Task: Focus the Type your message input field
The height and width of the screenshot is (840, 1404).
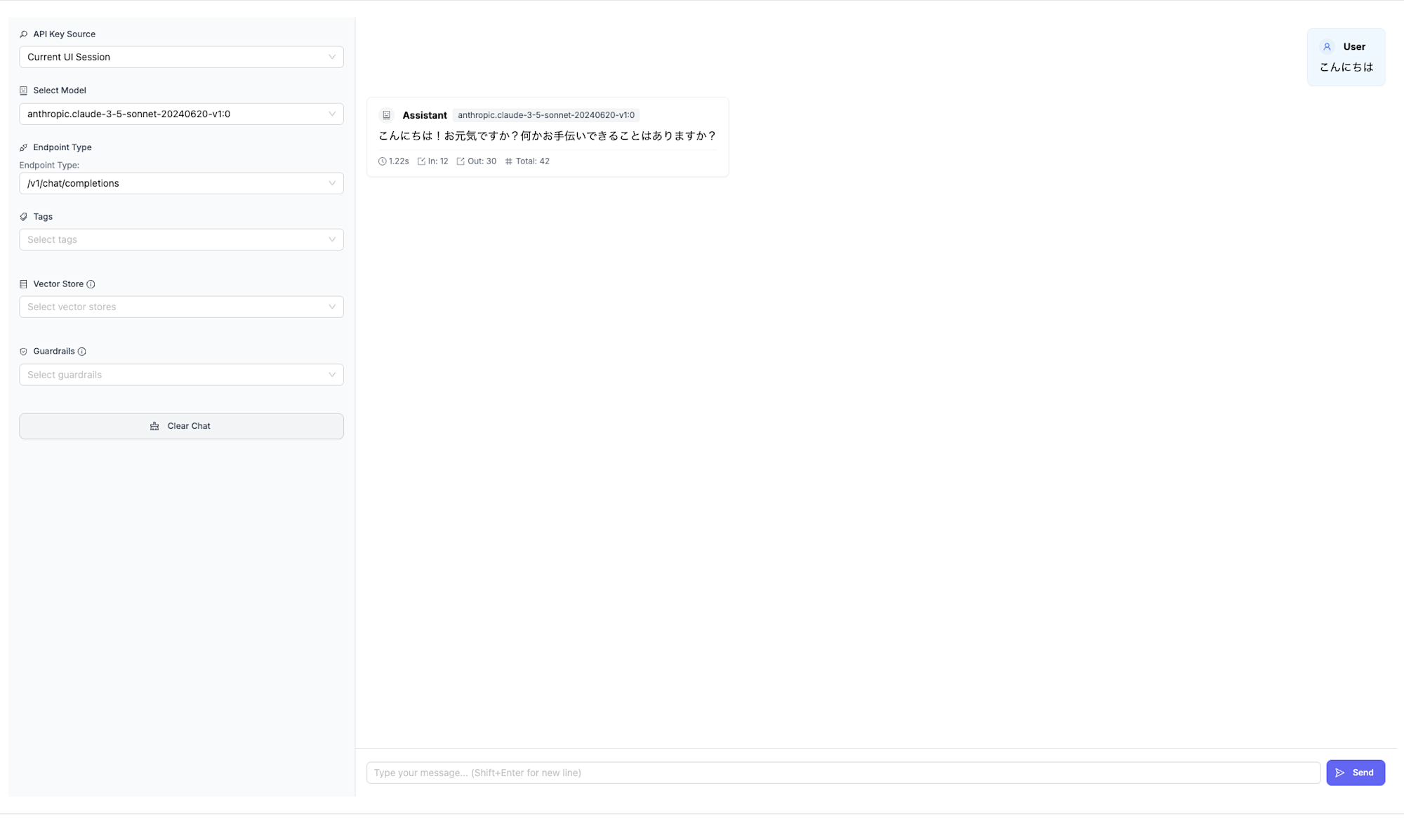Action: pyautogui.click(x=843, y=773)
